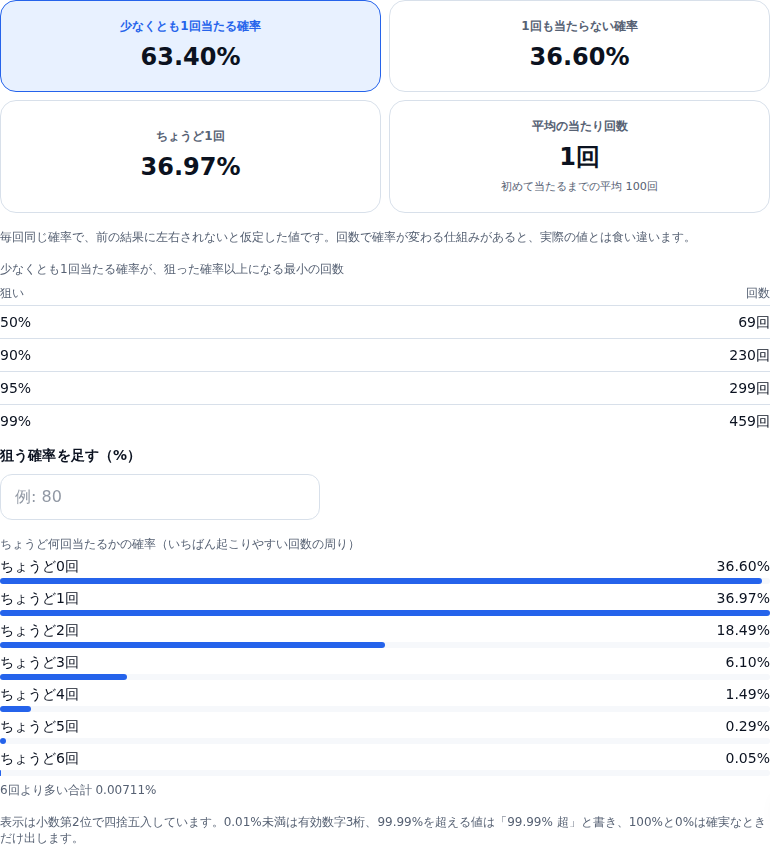Click the ちょうど3回 probability bar
The image size is (770, 846).
coord(385,677)
